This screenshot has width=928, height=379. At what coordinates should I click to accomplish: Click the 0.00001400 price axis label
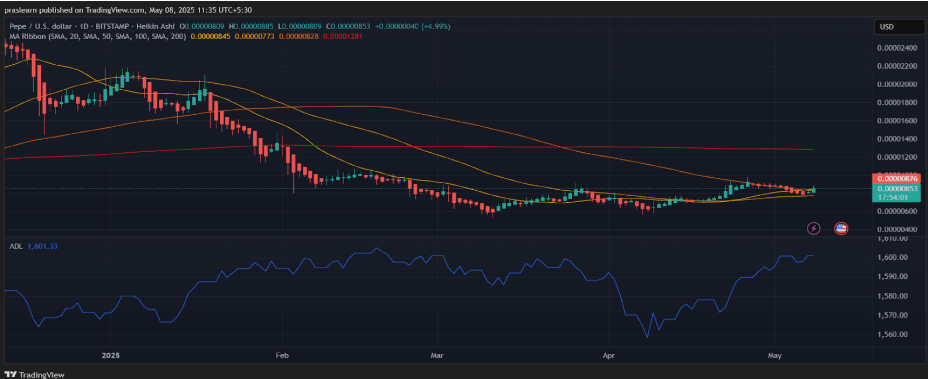pos(896,139)
